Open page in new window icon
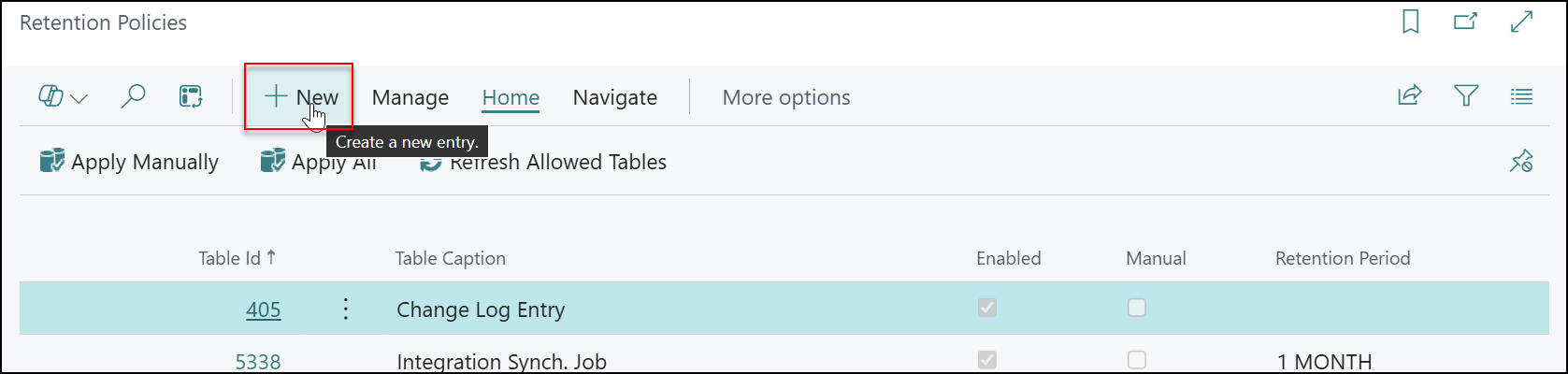Viewport: 1568px width, 374px height. [1465, 22]
